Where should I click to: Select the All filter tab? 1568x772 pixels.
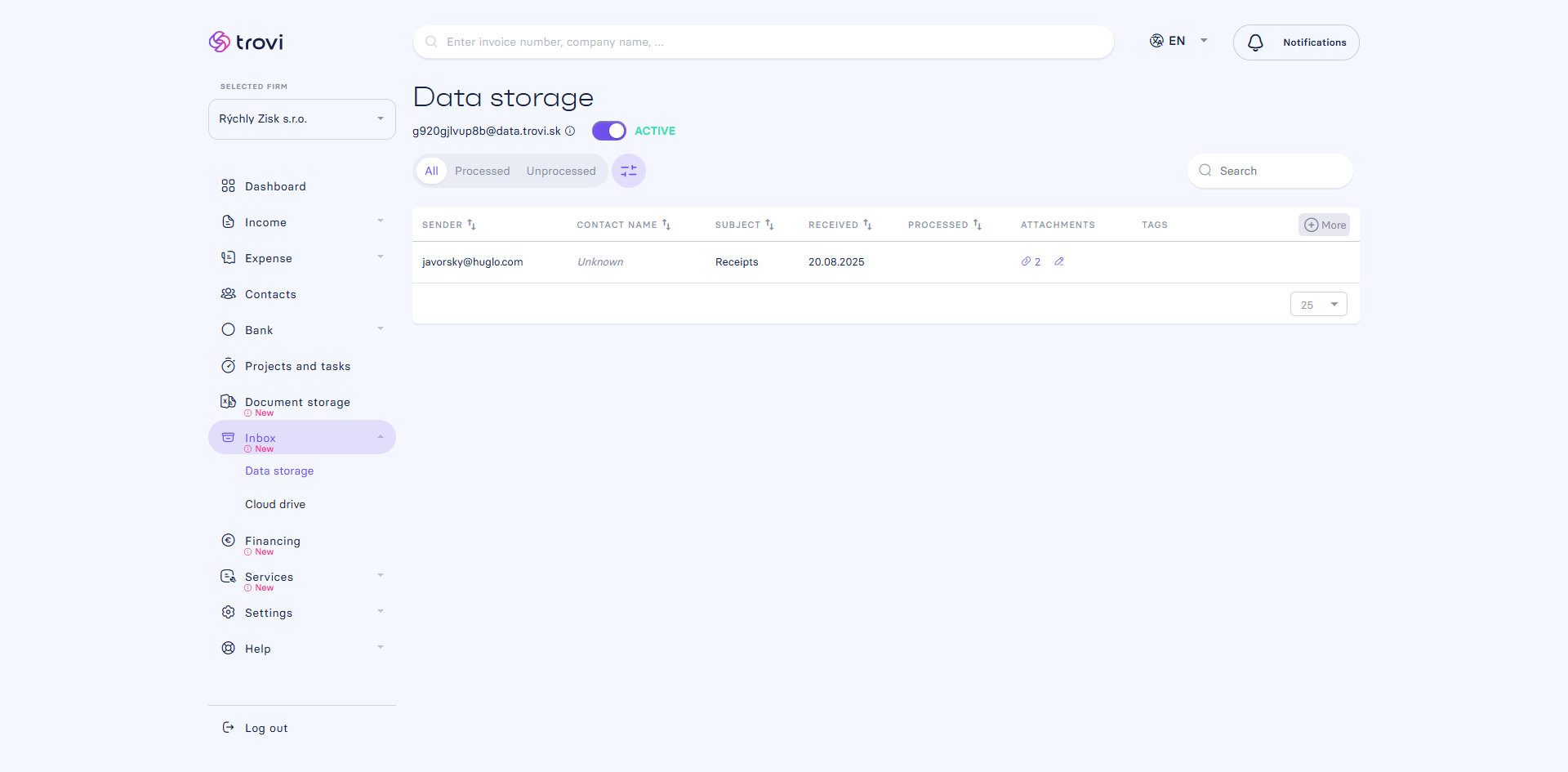click(431, 171)
